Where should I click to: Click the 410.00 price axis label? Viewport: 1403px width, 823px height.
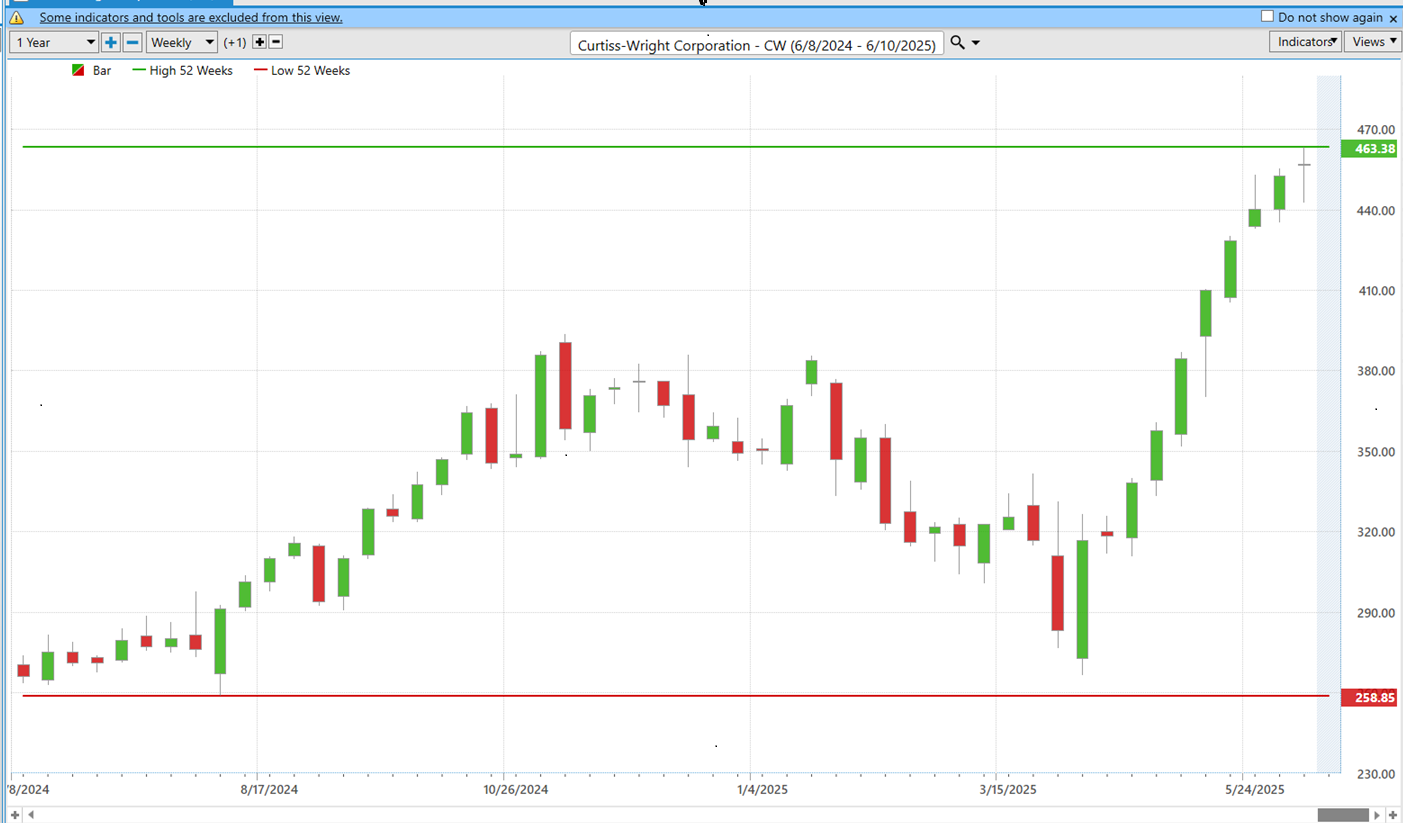point(1375,291)
